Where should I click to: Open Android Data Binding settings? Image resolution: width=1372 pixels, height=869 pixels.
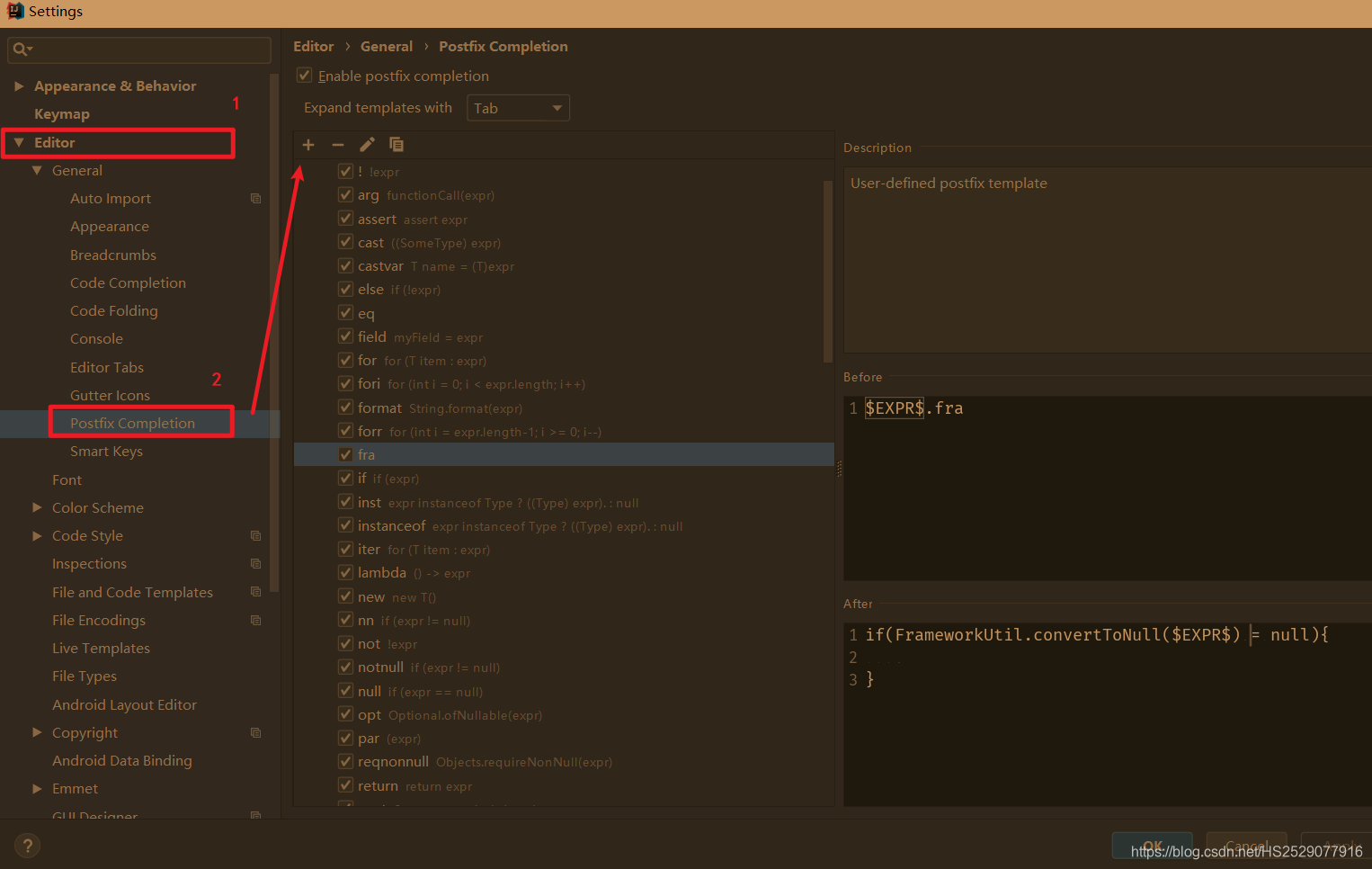[x=122, y=761]
